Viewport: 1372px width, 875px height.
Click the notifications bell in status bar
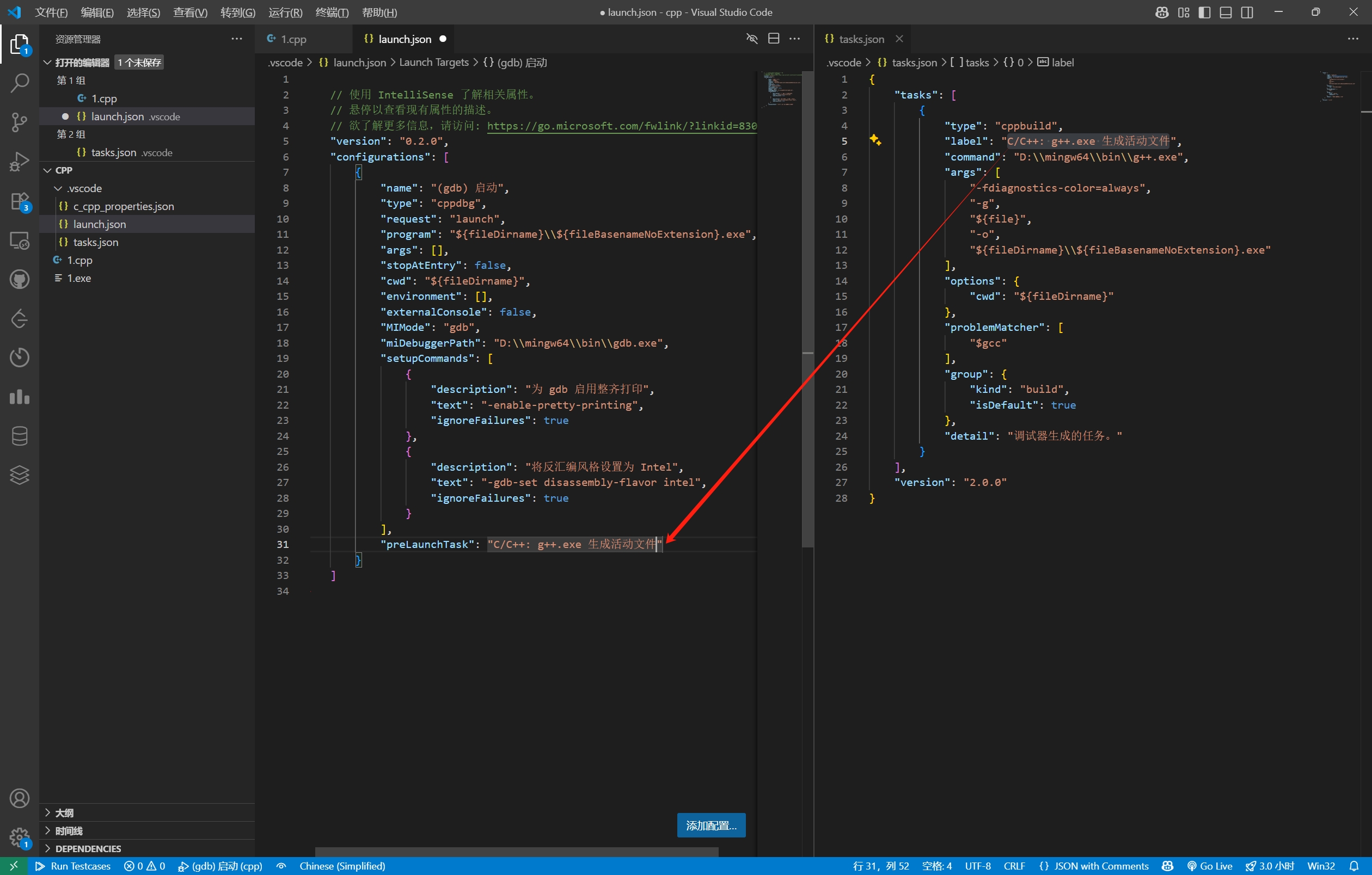(x=1354, y=866)
